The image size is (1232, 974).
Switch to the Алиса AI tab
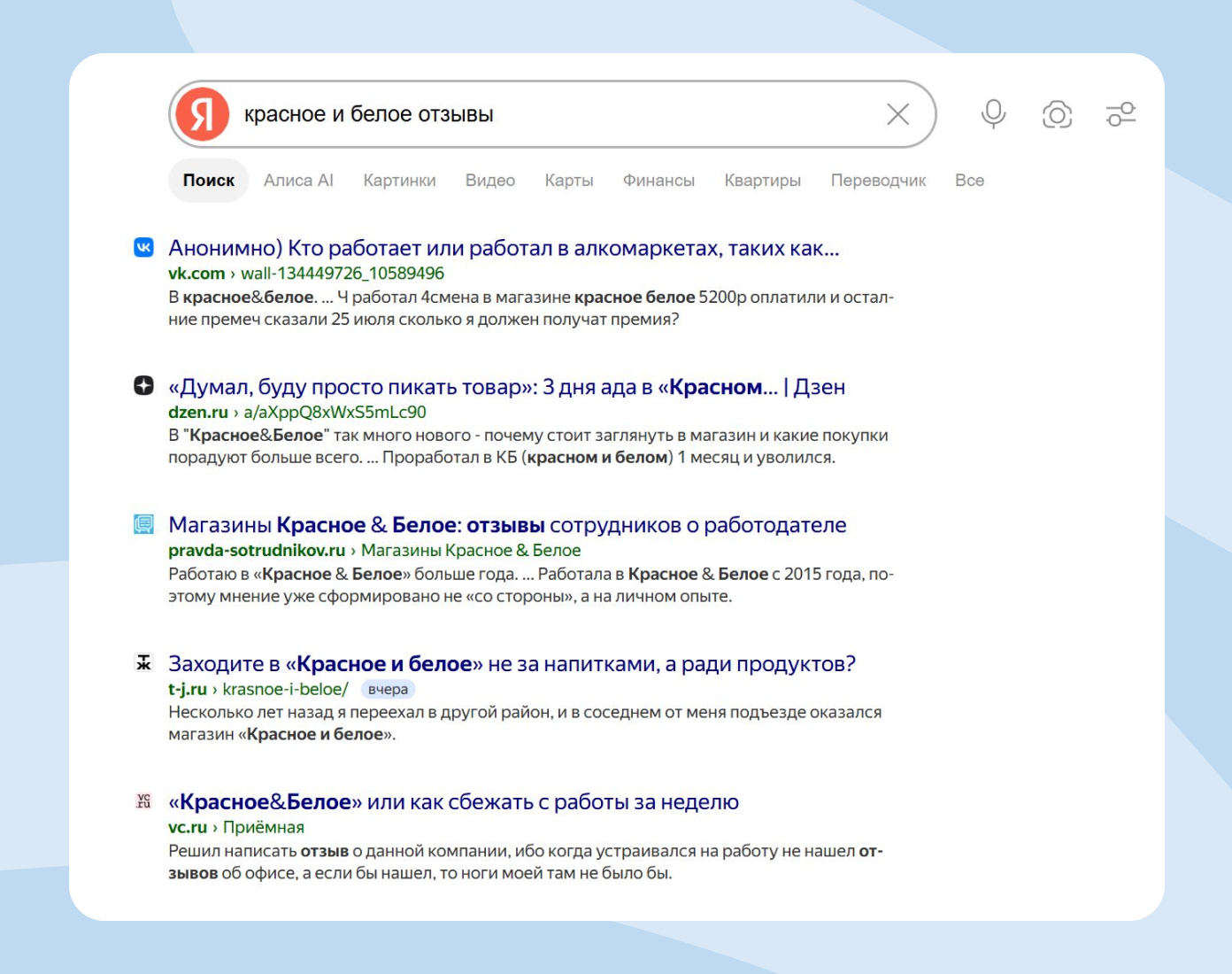click(x=298, y=180)
